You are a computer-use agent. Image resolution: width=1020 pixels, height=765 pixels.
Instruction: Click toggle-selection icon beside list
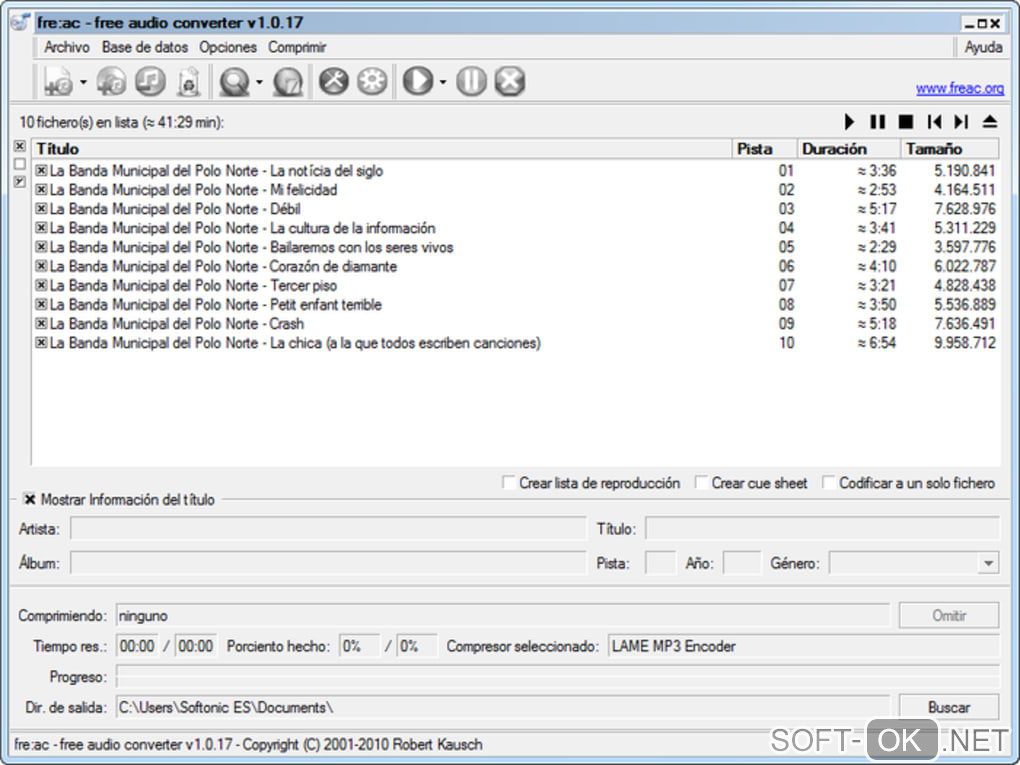click(x=20, y=182)
